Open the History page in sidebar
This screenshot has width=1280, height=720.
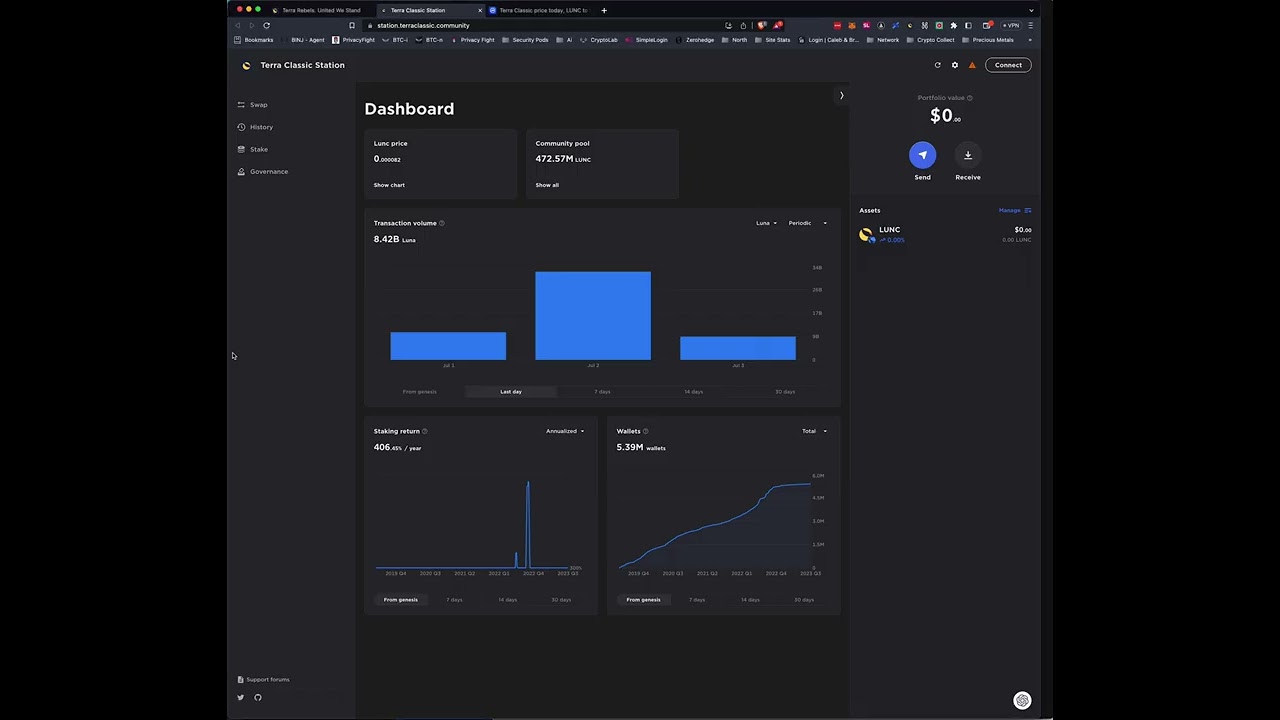[x=255, y=127]
